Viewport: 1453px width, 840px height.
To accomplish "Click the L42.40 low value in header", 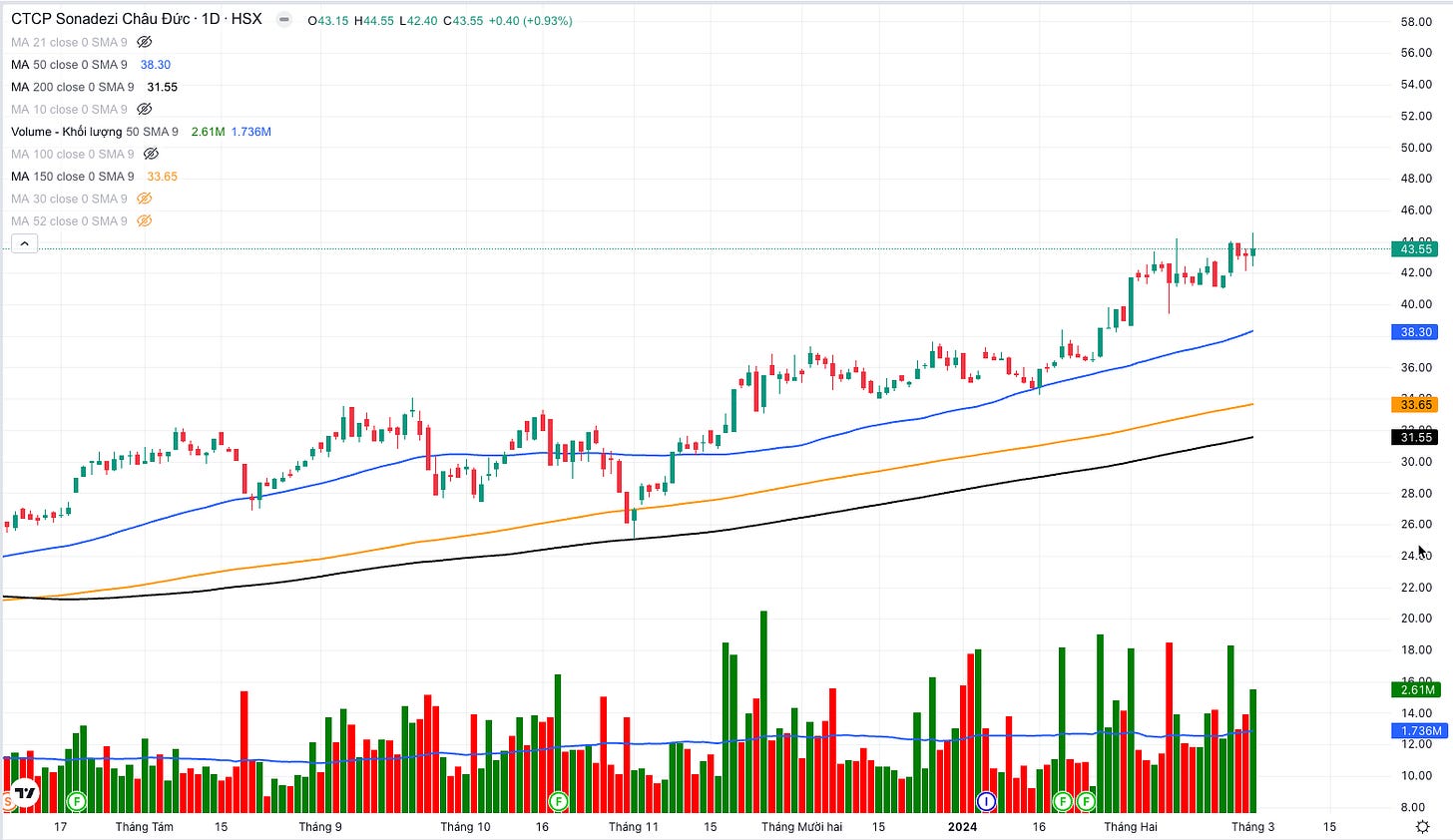I will tap(418, 20).
